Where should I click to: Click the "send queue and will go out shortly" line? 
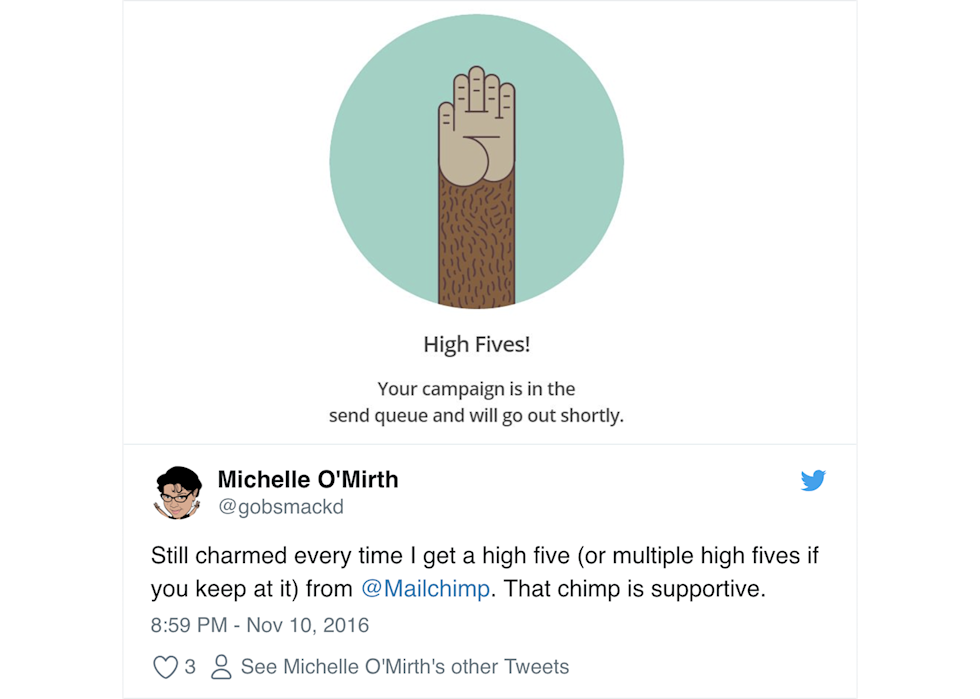point(476,415)
